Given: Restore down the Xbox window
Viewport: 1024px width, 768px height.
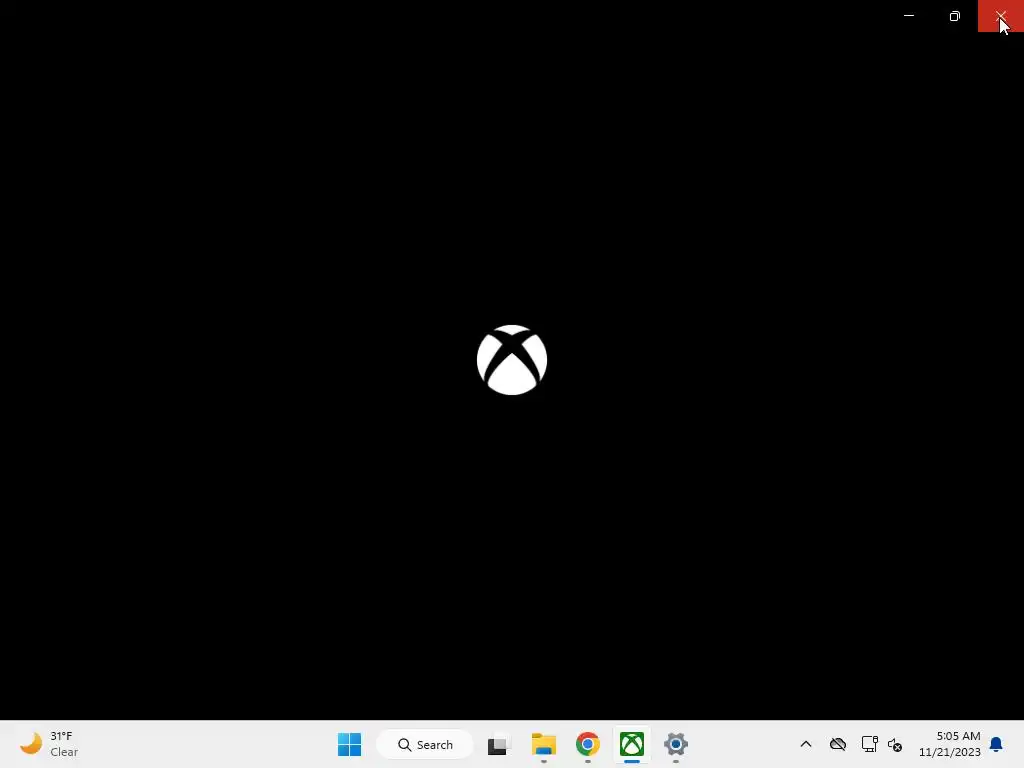Looking at the screenshot, I should [955, 16].
